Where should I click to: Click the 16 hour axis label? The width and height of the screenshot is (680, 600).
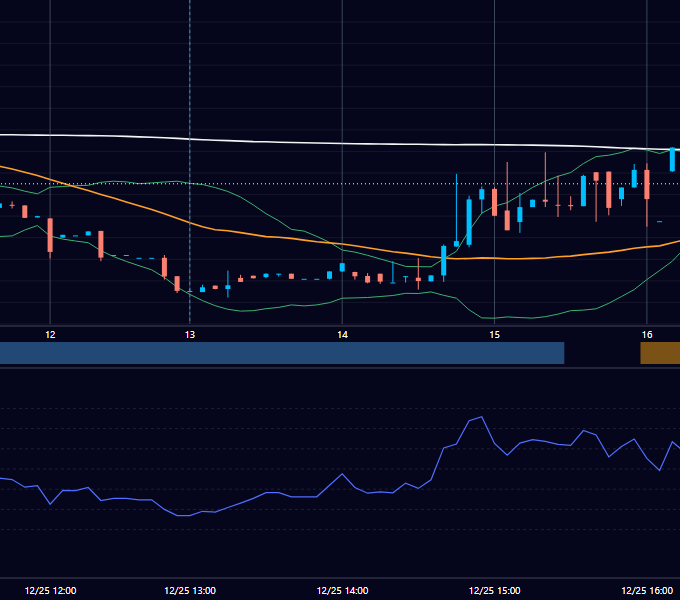point(647,335)
